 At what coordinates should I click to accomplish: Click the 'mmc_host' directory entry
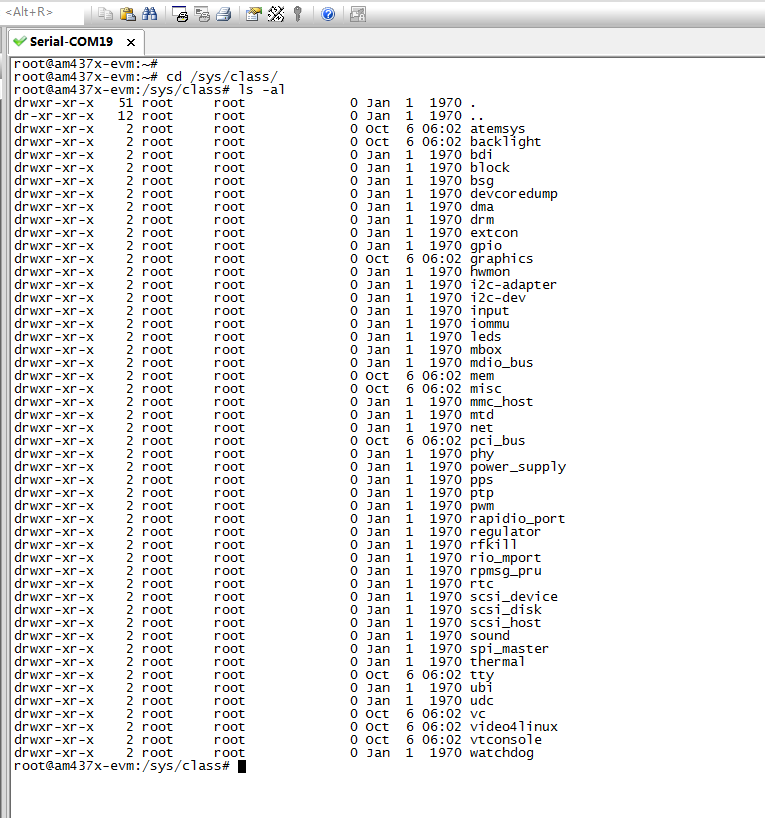click(x=501, y=402)
